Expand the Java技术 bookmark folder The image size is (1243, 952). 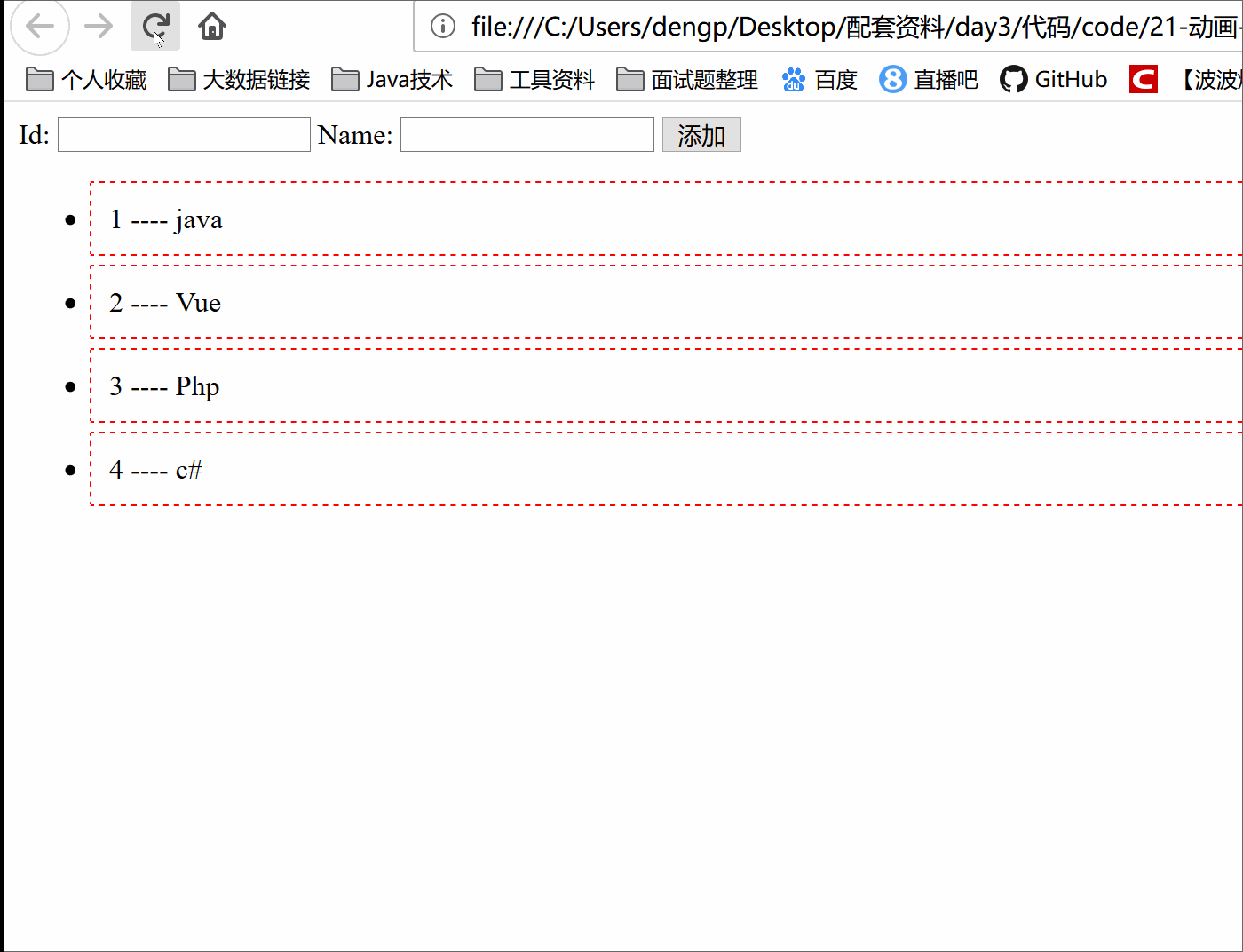tap(392, 80)
